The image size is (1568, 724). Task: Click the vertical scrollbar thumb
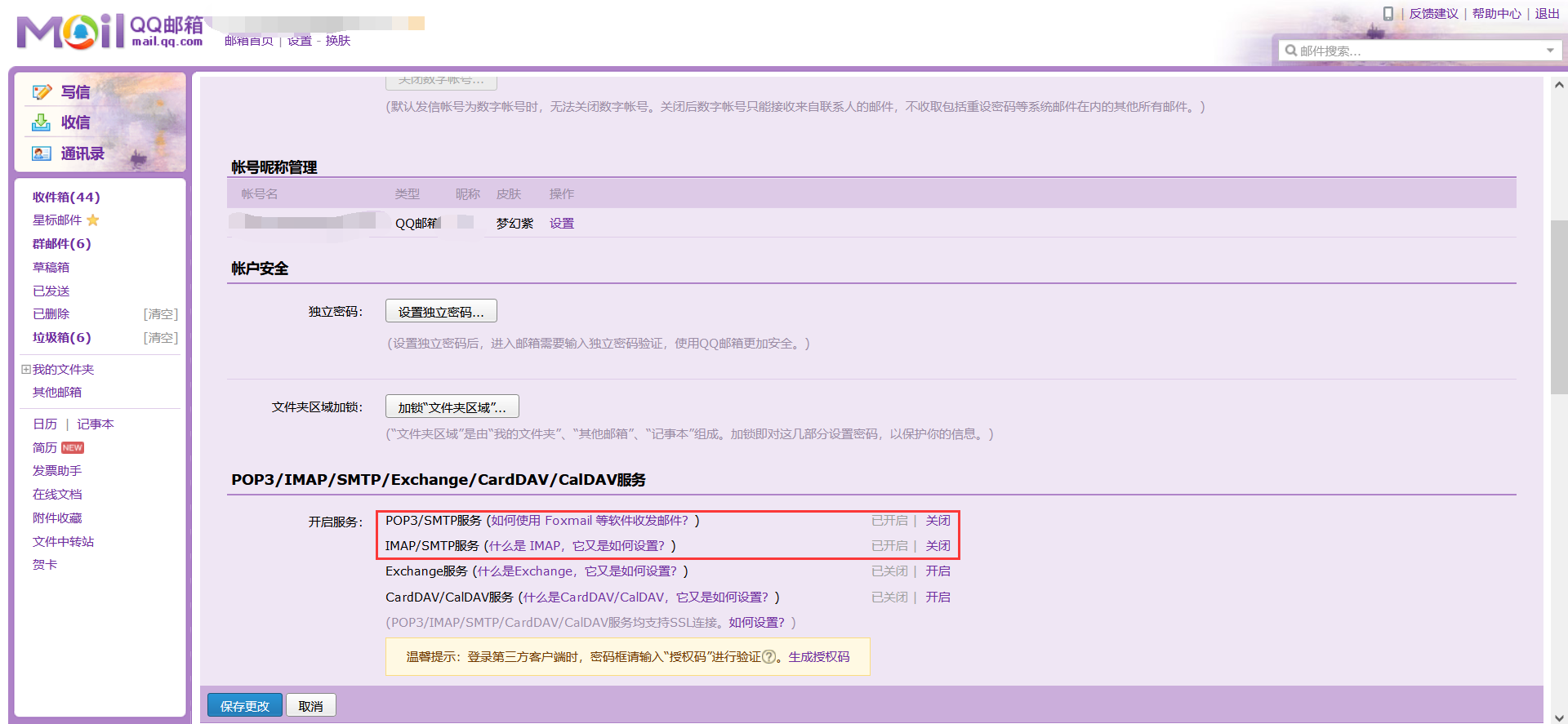tap(1558, 307)
